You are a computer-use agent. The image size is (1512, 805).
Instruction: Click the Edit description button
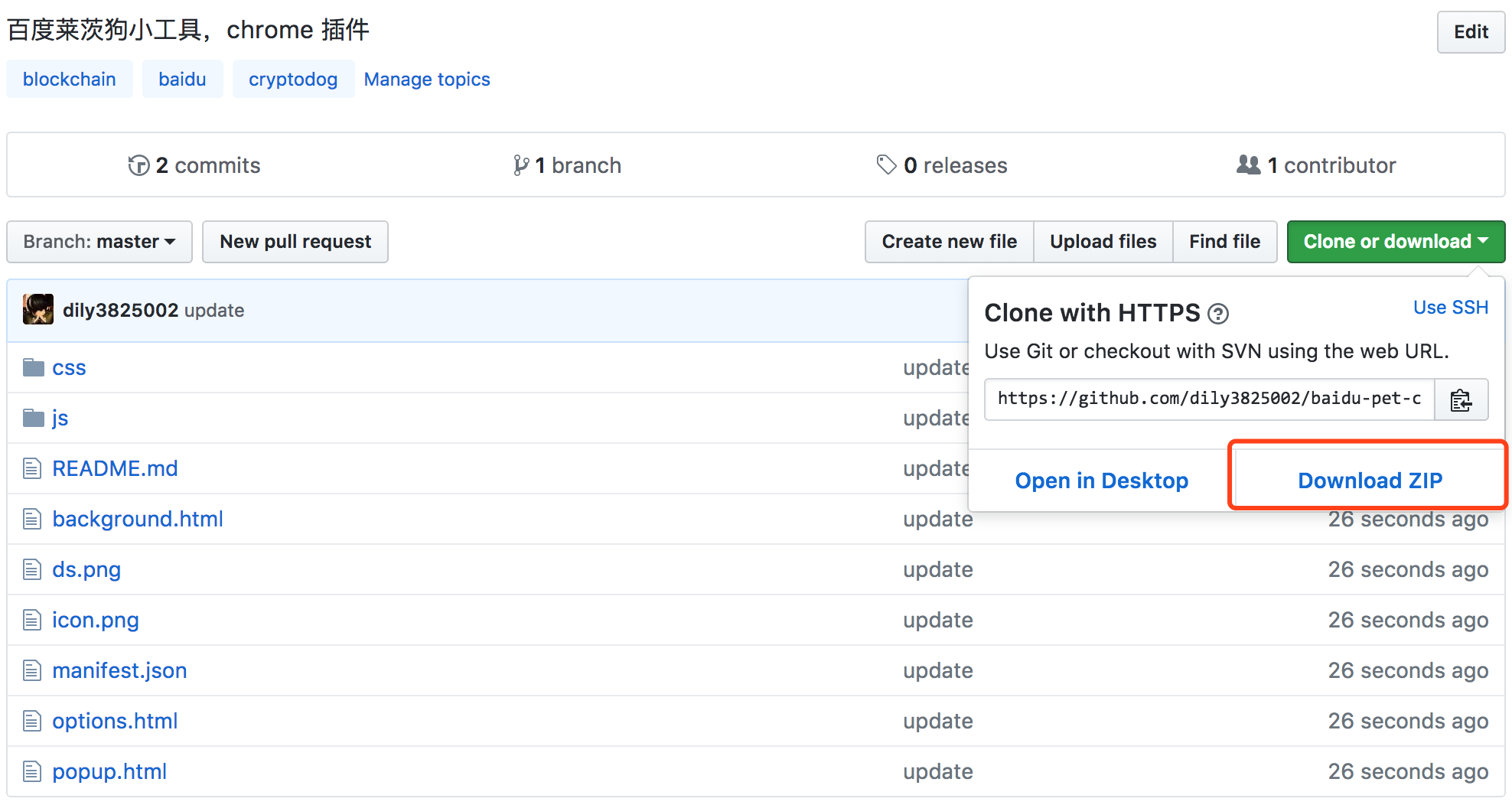pos(1471,32)
